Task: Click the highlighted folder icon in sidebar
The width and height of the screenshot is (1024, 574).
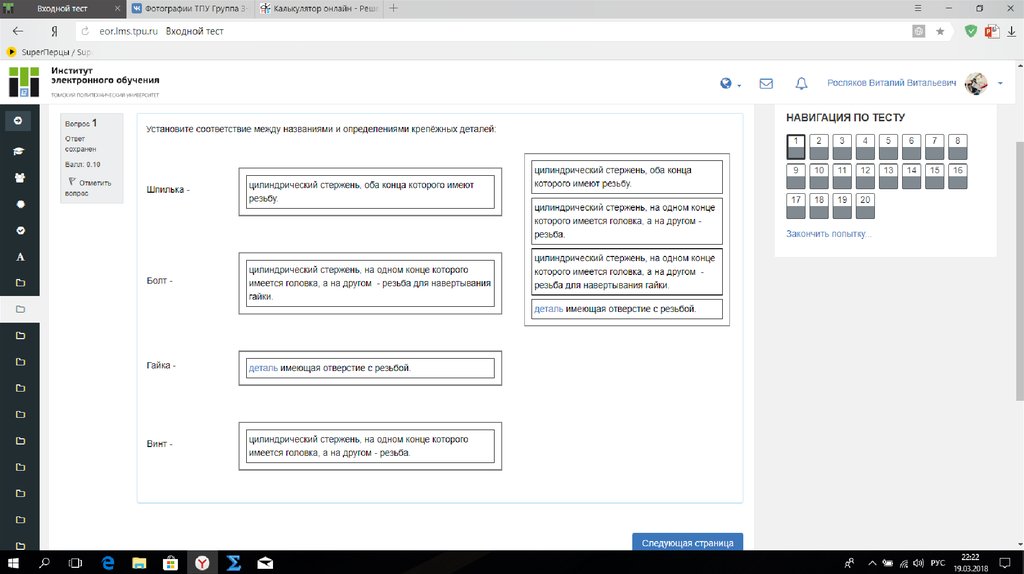Action: click(20, 309)
